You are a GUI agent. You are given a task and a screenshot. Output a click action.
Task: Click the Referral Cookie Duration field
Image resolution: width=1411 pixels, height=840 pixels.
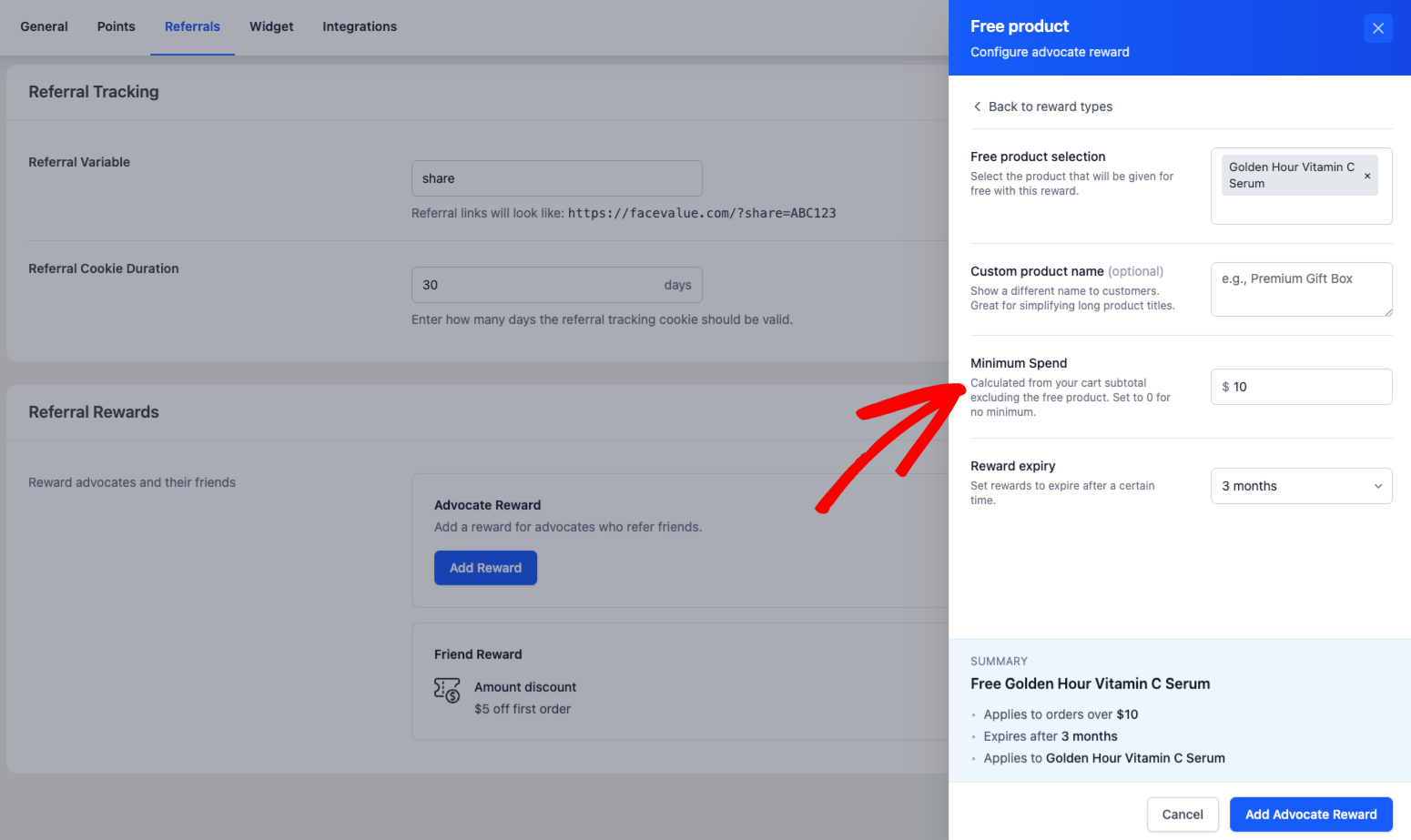pos(537,285)
